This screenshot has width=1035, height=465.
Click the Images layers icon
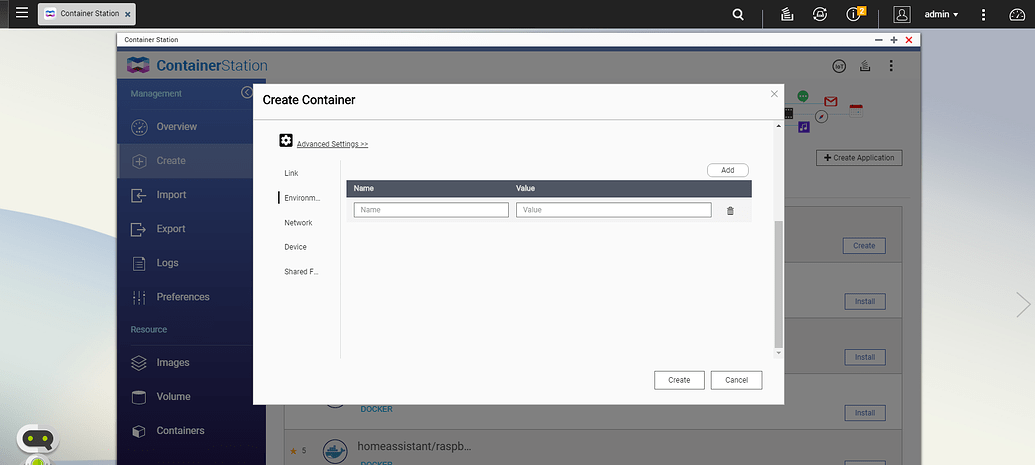[139, 363]
